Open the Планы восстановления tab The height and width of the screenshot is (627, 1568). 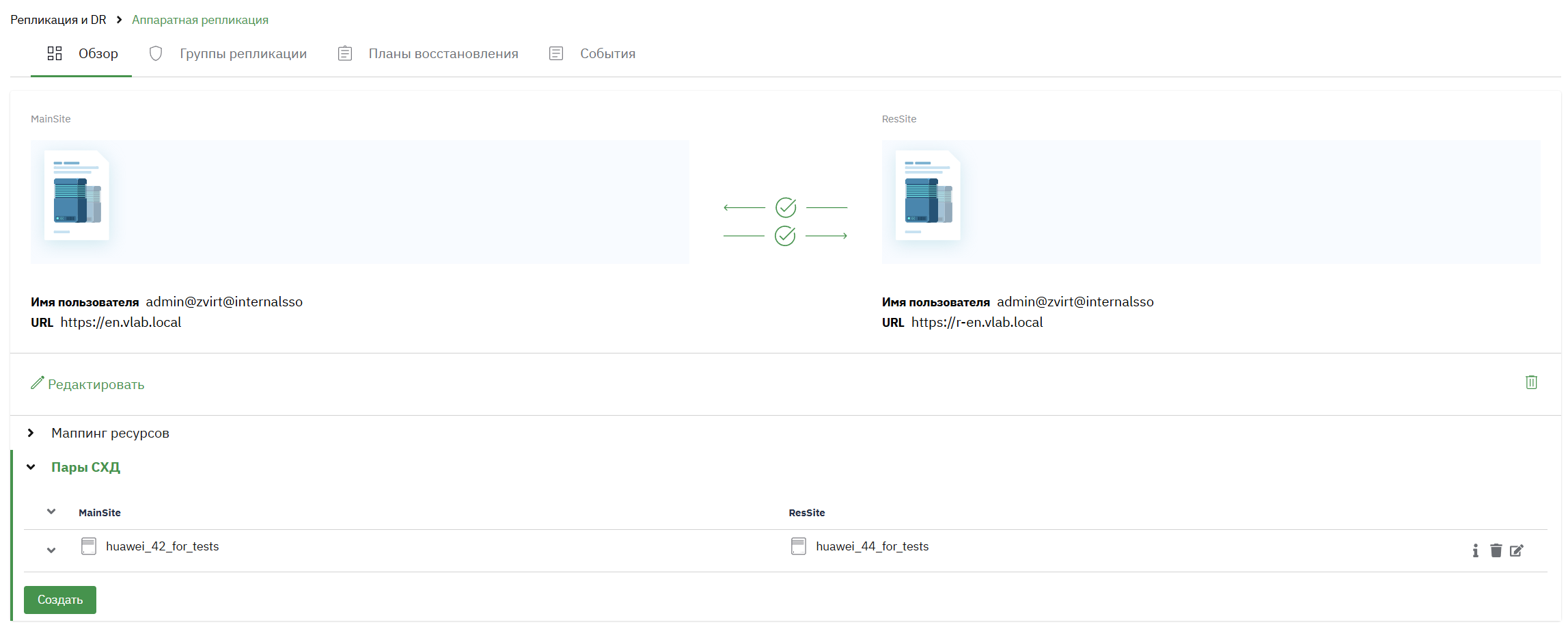coord(428,53)
